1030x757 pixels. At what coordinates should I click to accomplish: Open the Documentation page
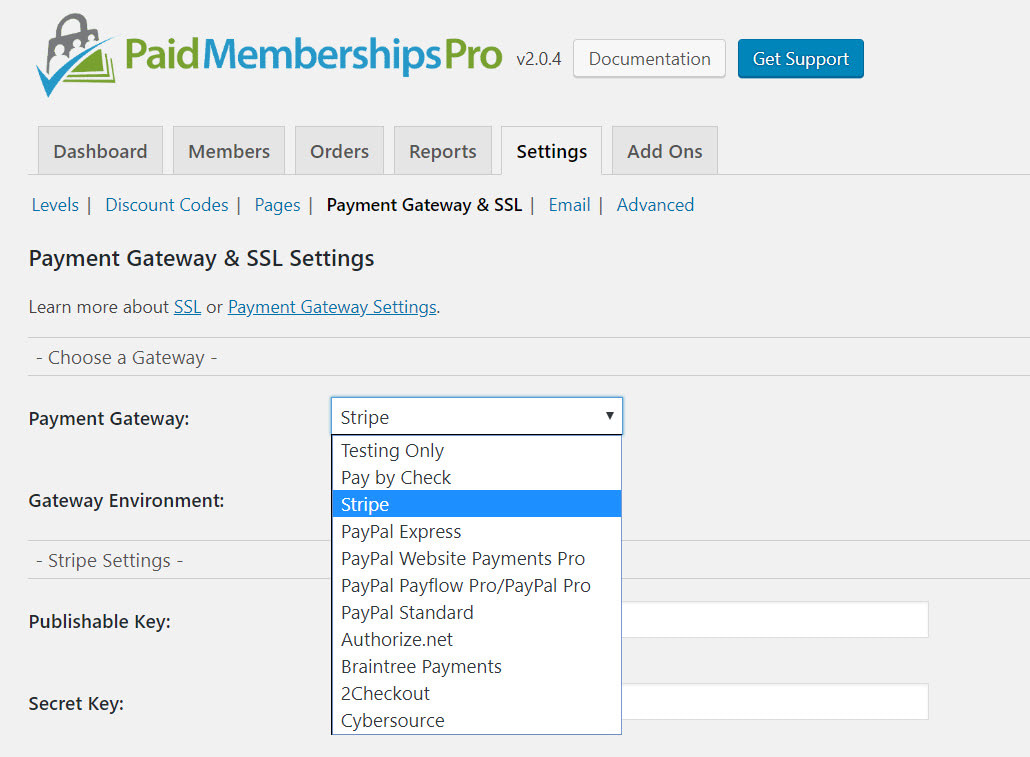[x=648, y=58]
